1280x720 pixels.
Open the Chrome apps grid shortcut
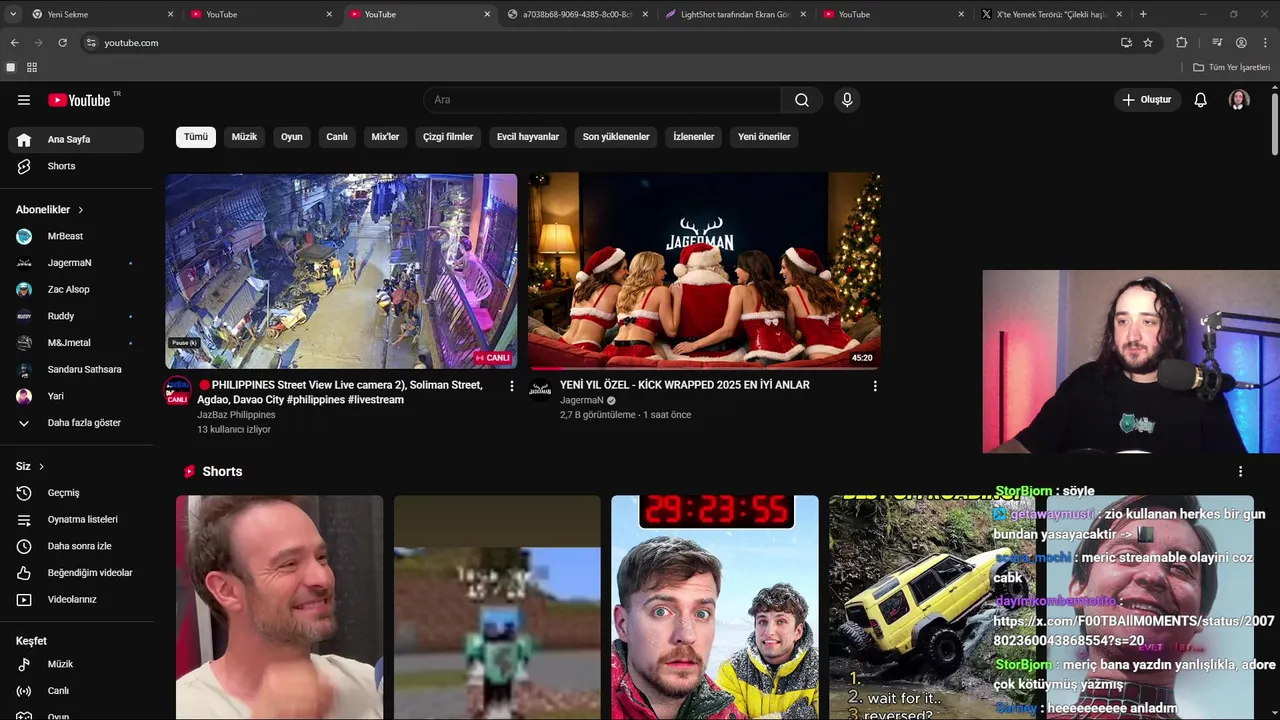pyautogui.click(x=32, y=67)
